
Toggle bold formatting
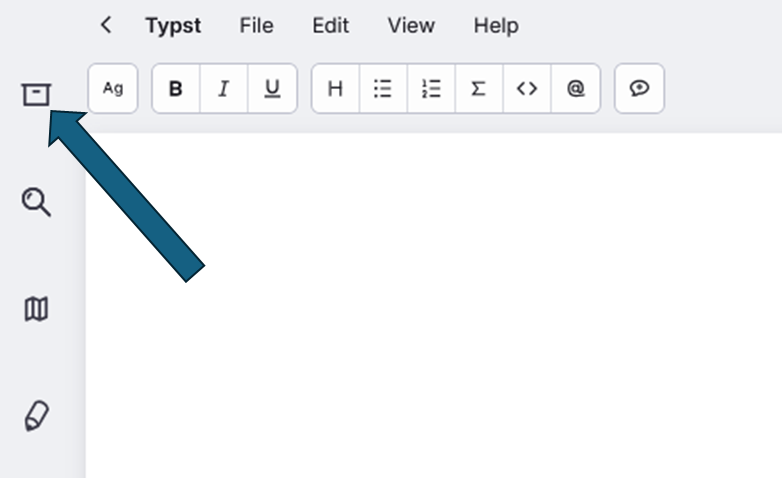[x=176, y=89]
